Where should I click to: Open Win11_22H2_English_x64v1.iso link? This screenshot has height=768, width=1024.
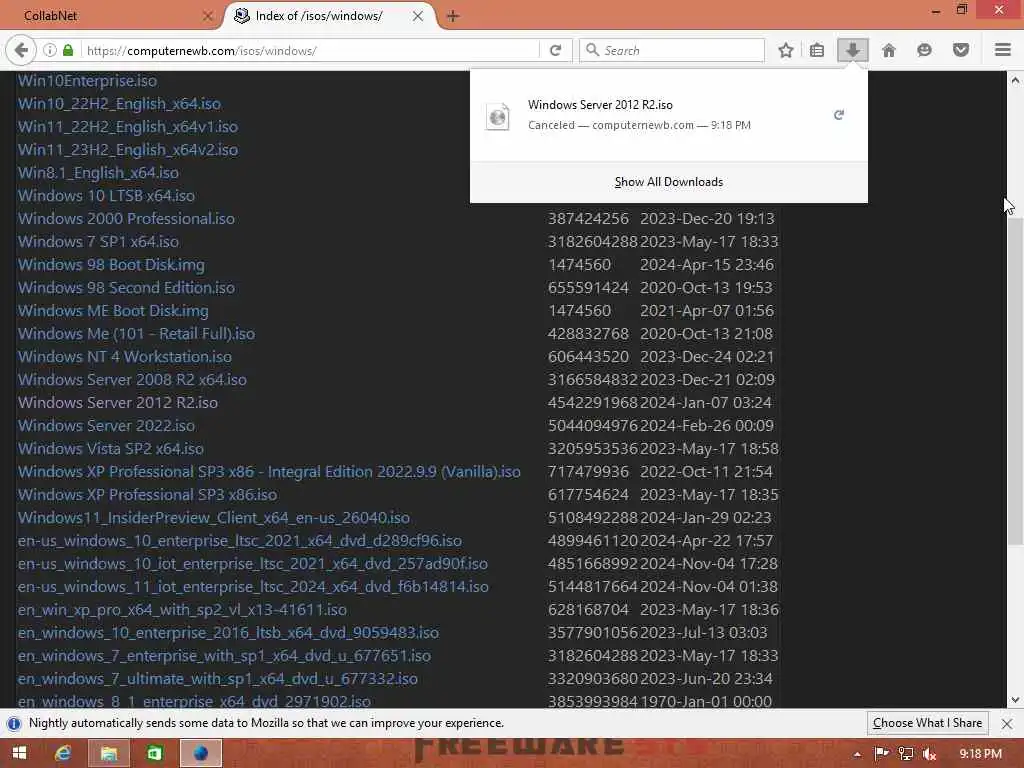pyautogui.click(x=128, y=127)
